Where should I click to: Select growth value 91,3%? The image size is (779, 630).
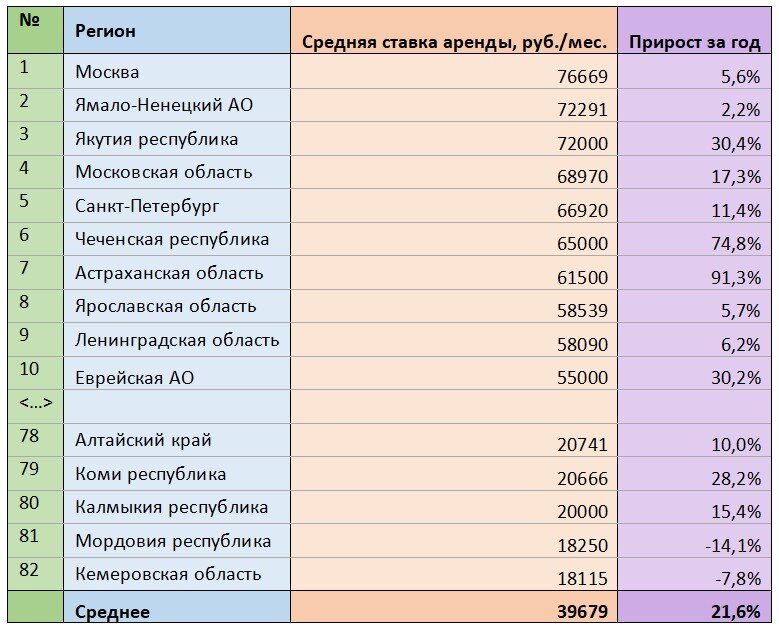tap(736, 278)
